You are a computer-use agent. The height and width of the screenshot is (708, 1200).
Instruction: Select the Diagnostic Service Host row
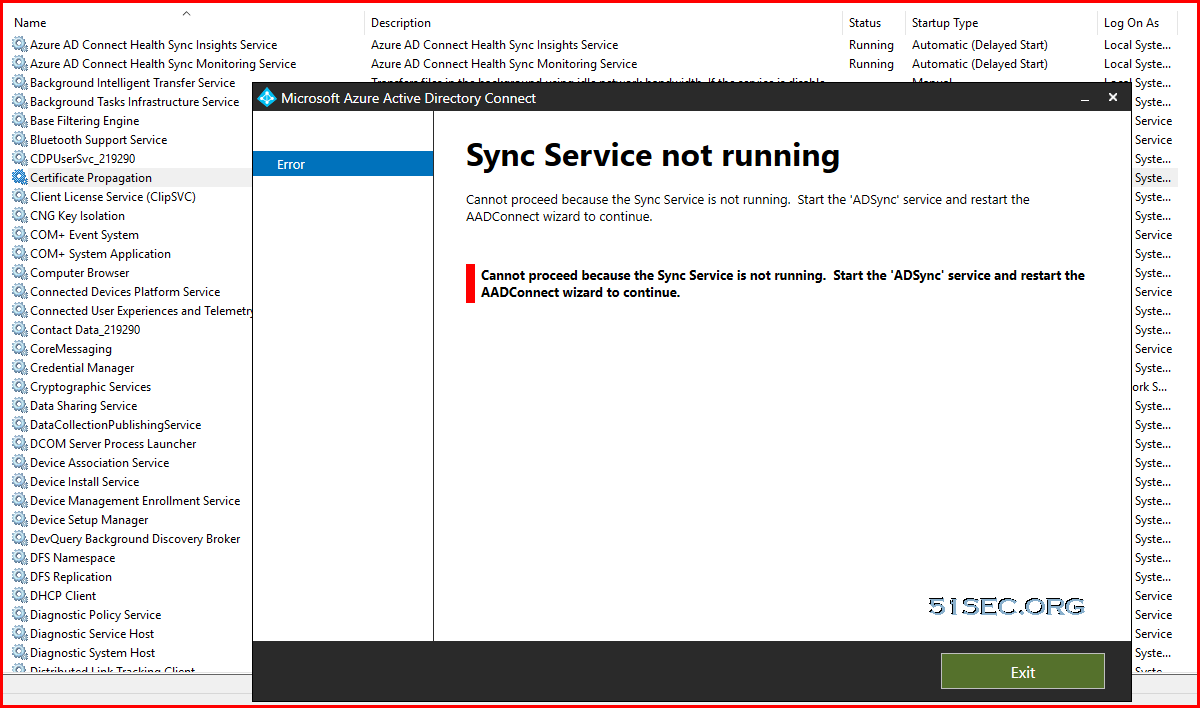[x=92, y=634]
